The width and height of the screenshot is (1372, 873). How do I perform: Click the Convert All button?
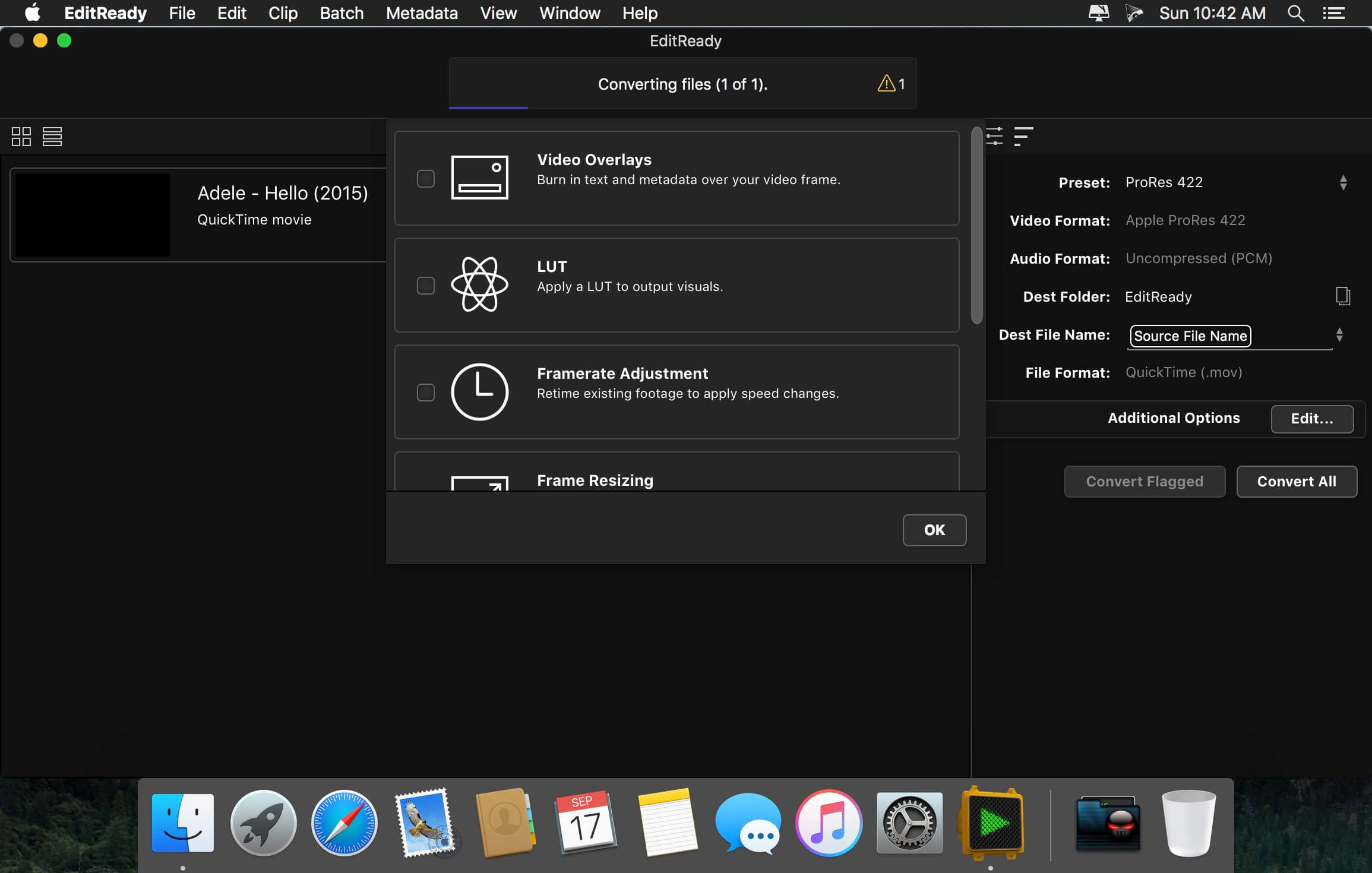1296,481
